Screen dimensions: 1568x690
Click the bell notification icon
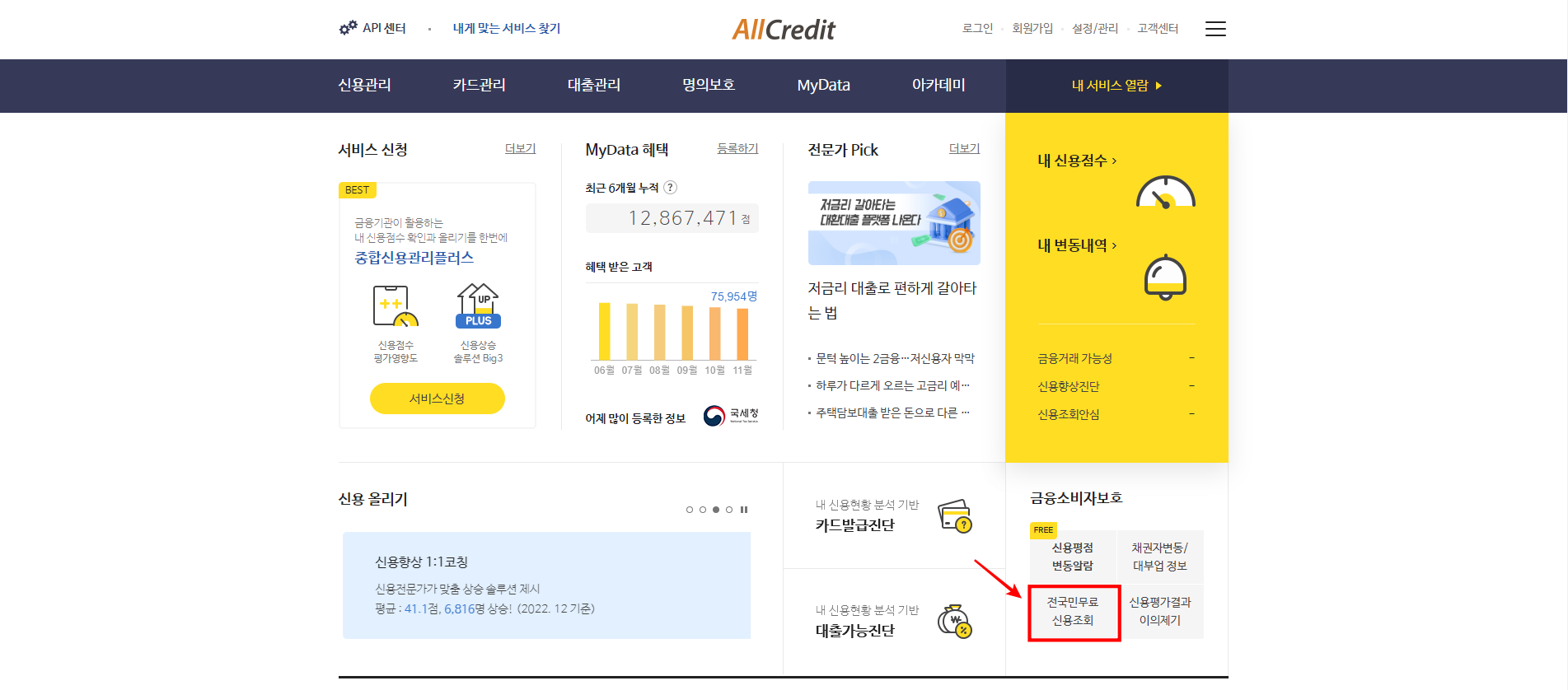point(1165,277)
